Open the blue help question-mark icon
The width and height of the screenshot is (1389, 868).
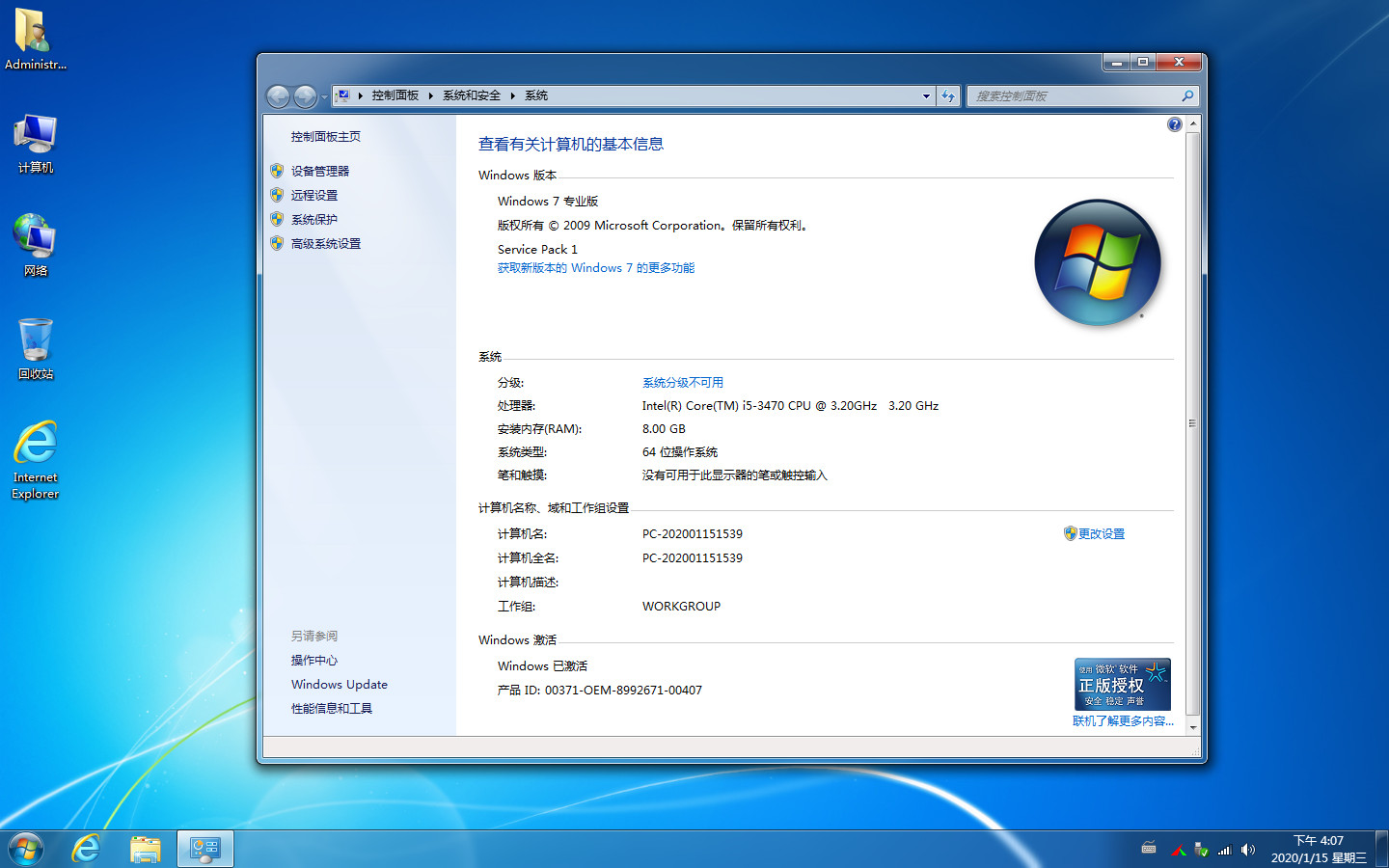1174,124
